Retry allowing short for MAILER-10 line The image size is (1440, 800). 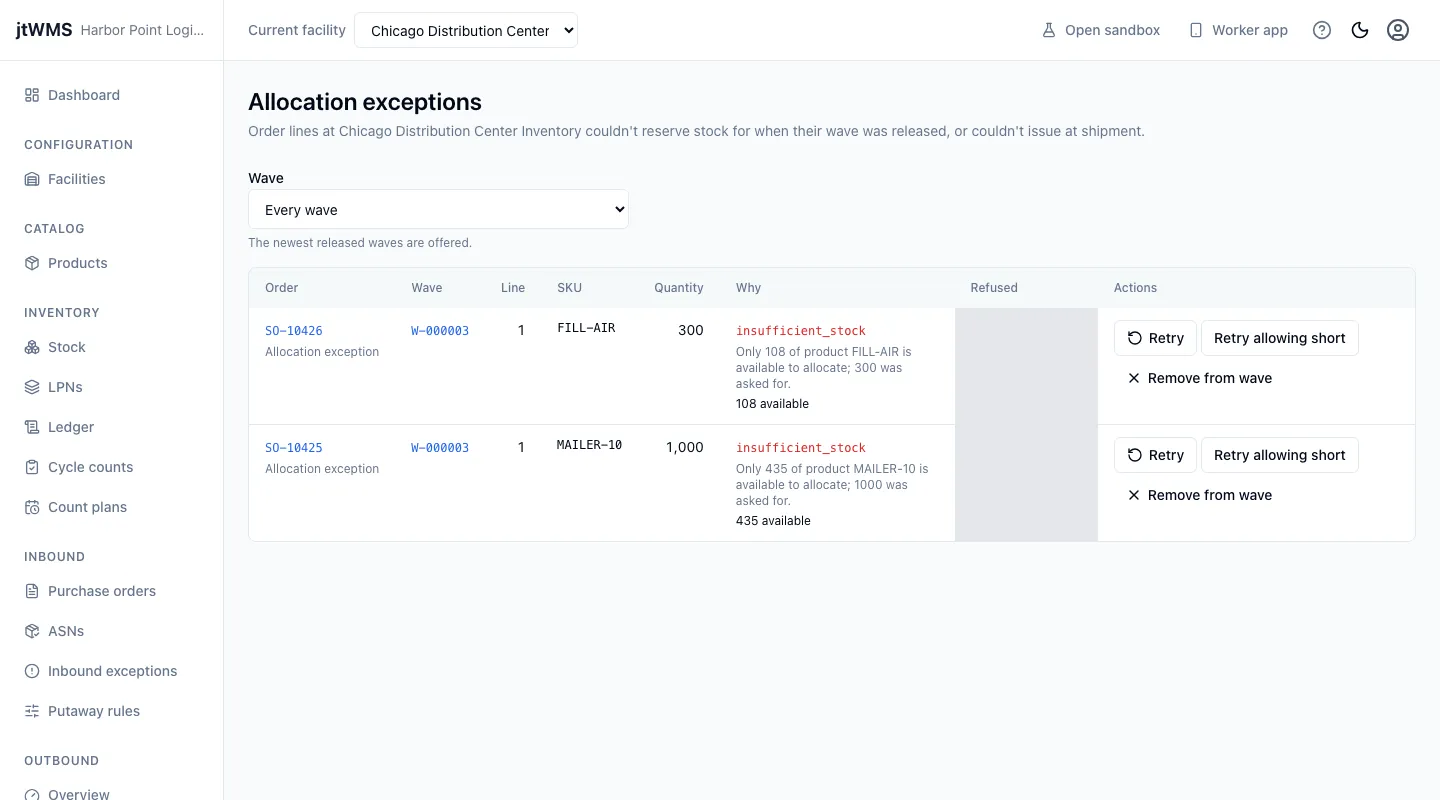1279,455
